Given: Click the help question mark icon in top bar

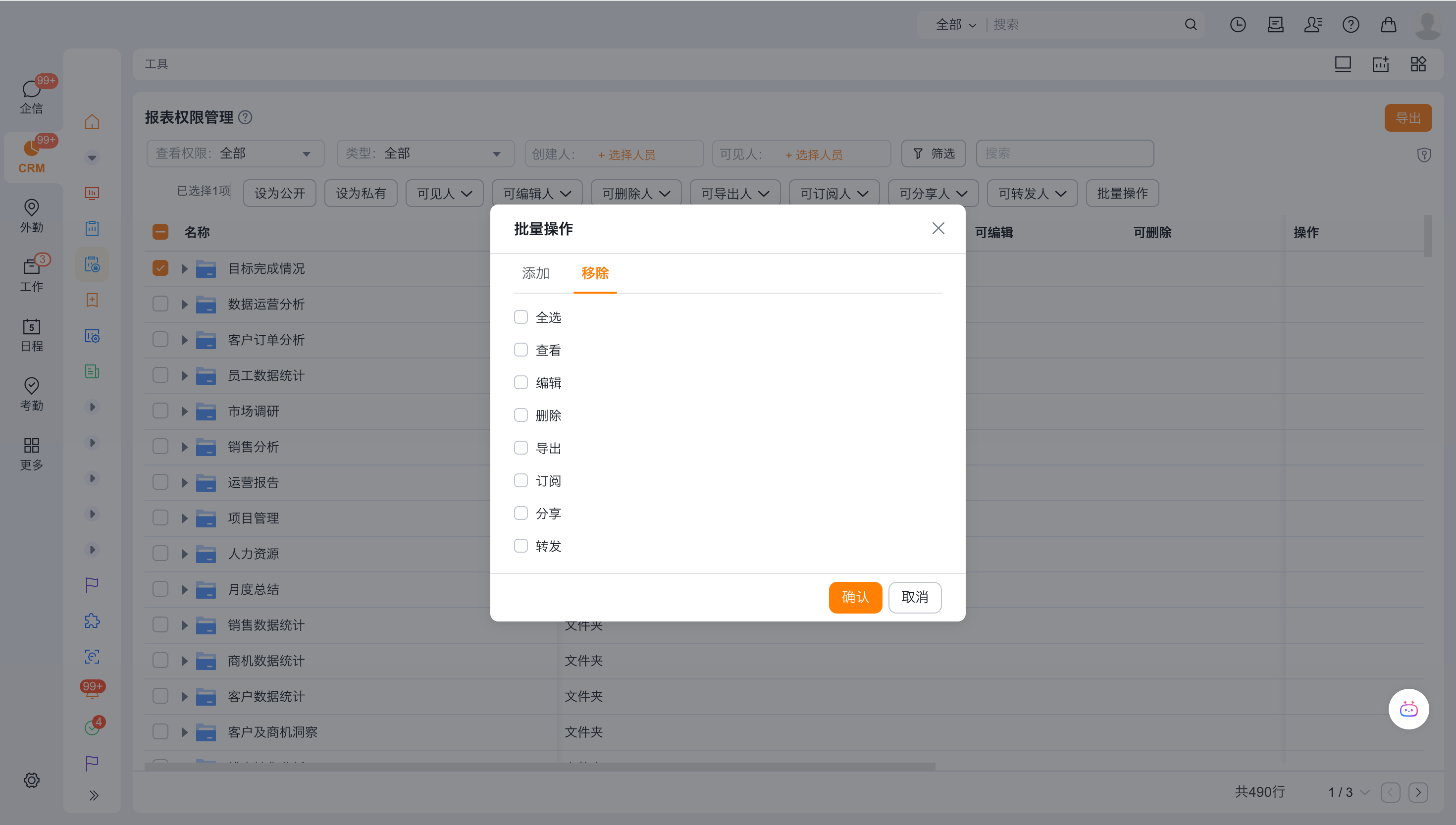Looking at the screenshot, I should pyautogui.click(x=1350, y=24).
